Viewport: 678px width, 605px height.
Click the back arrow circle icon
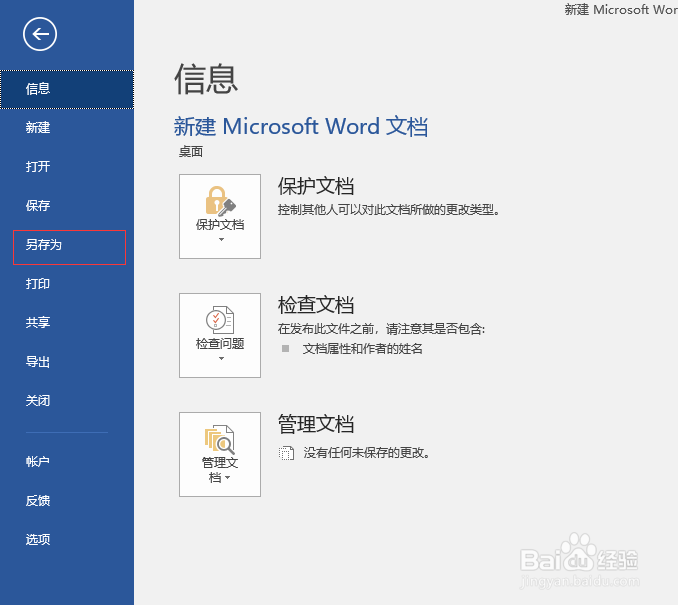point(40,34)
